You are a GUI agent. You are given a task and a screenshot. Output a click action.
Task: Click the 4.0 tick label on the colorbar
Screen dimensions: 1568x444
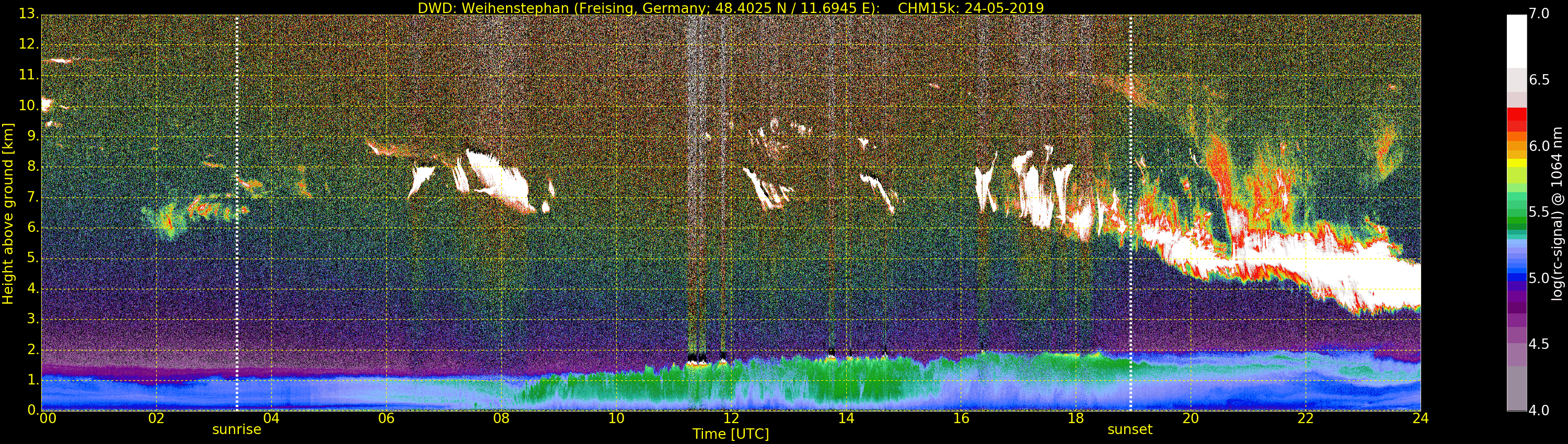click(1539, 411)
